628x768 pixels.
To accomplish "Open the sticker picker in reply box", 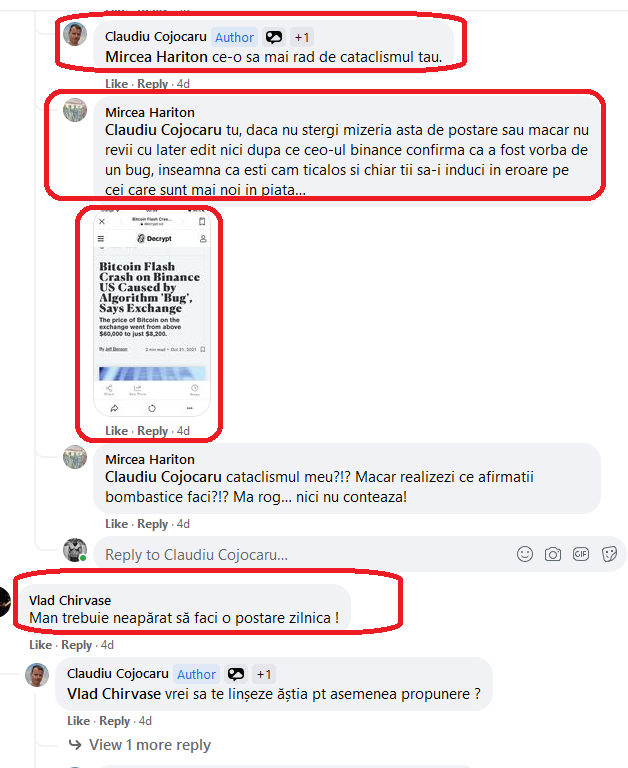I will [x=609, y=554].
